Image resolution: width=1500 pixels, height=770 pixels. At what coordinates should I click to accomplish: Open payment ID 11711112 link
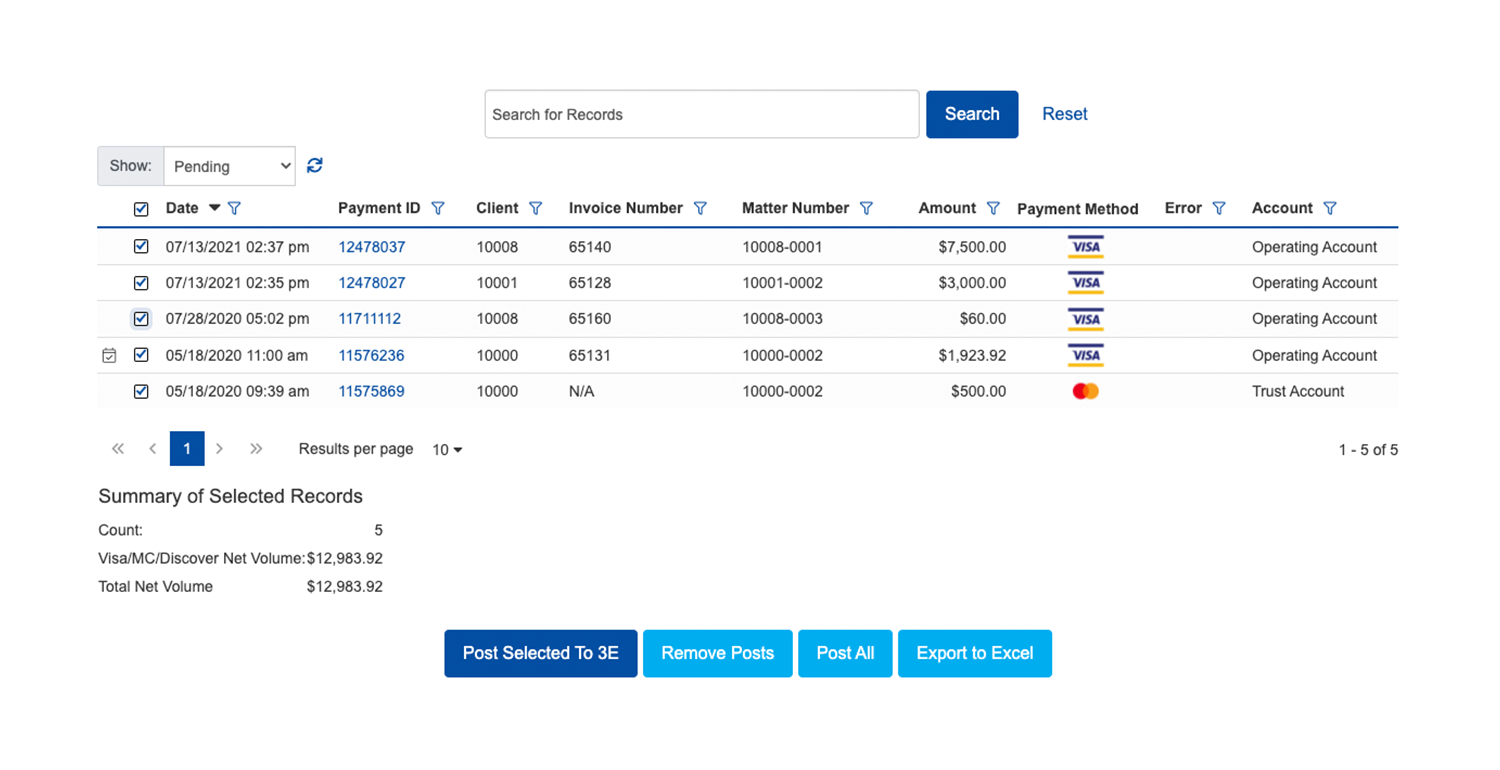369,319
